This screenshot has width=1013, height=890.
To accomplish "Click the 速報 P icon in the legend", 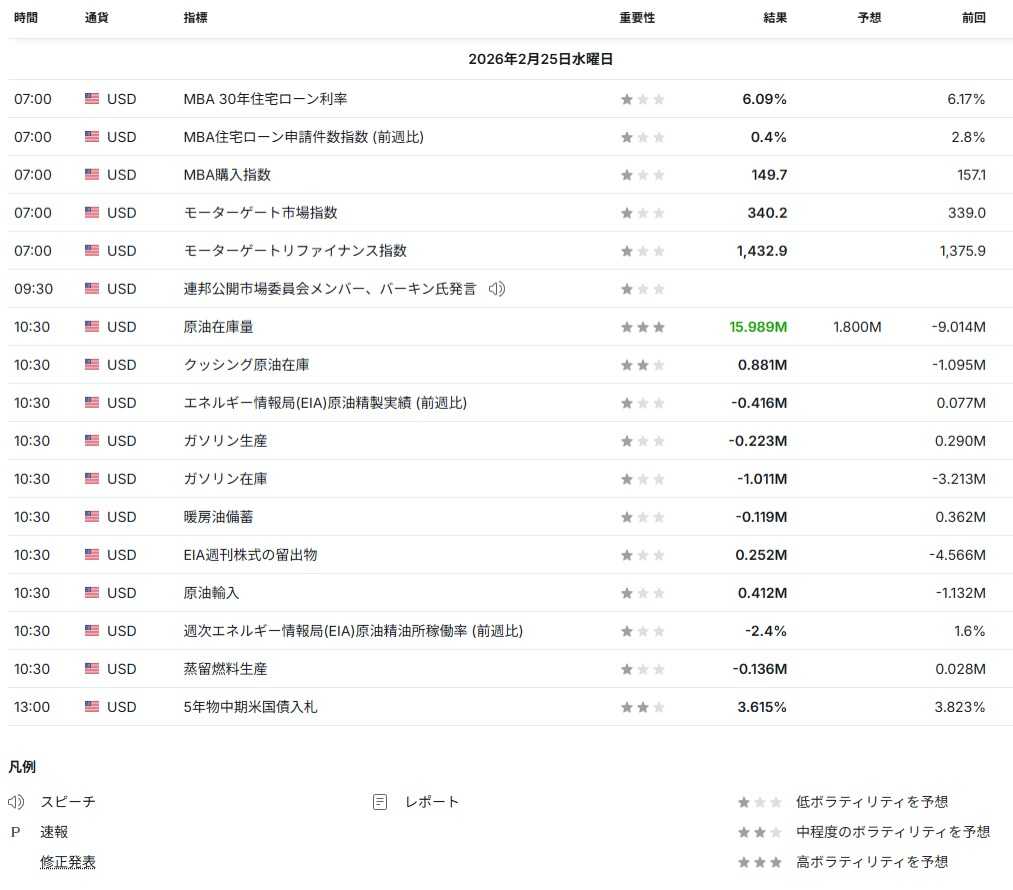I will [x=16, y=832].
